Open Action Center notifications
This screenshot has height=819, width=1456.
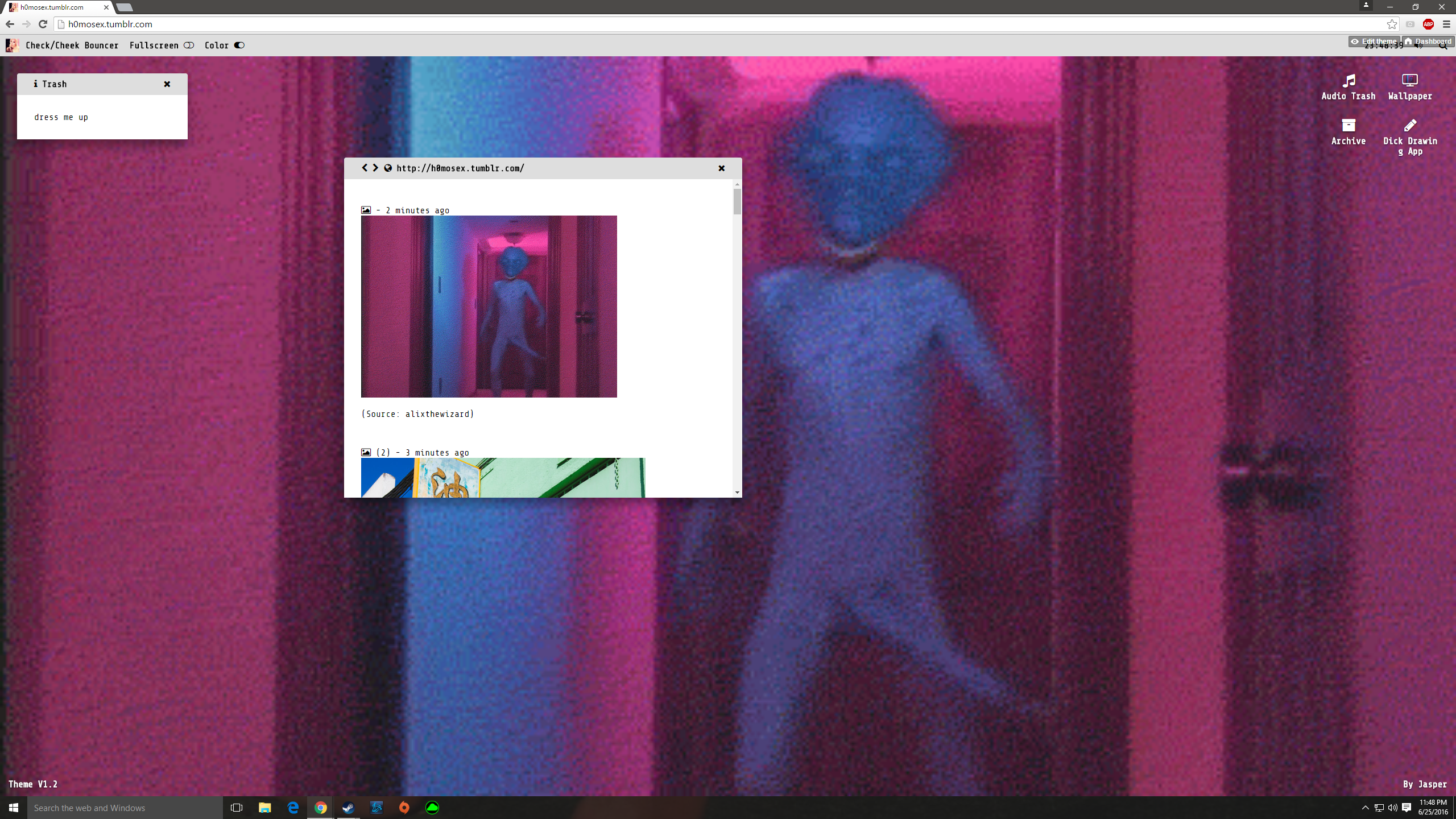click(x=1407, y=808)
